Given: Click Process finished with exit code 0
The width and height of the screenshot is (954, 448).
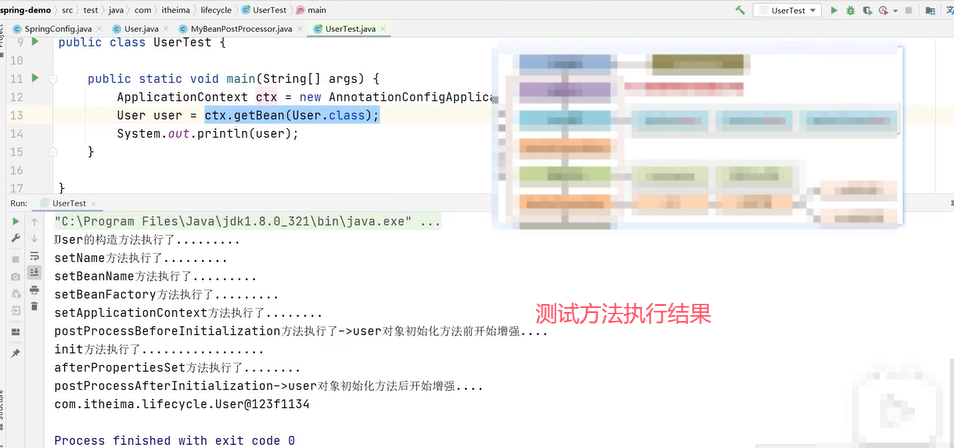Looking at the screenshot, I should (175, 440).
